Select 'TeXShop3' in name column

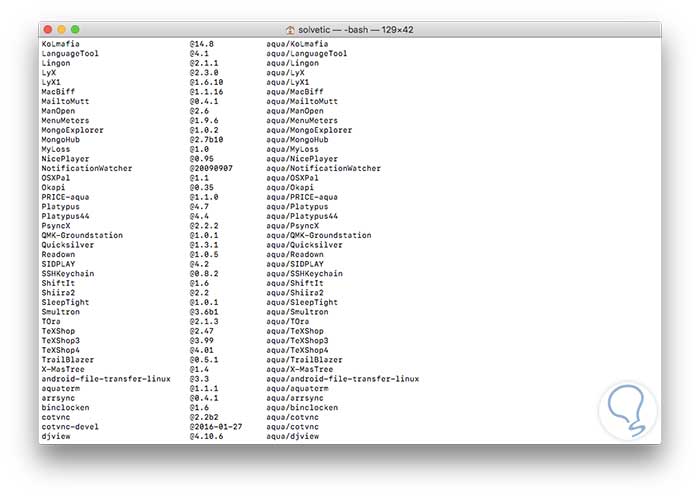60,341
